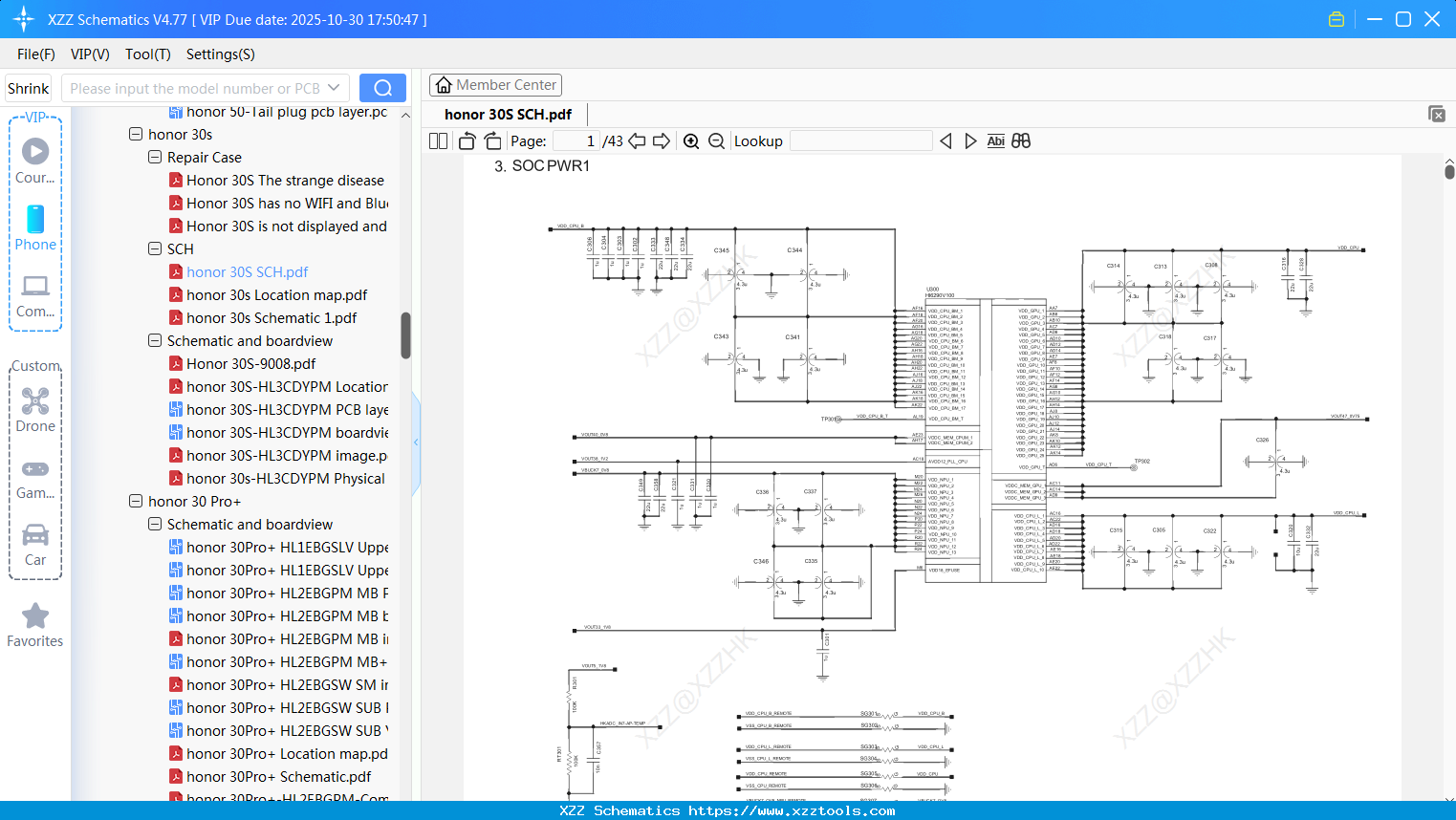This screenshot has width=1456, height=820.
Task: Rotate the page clockwise
Action: click(x=492, y=141)
